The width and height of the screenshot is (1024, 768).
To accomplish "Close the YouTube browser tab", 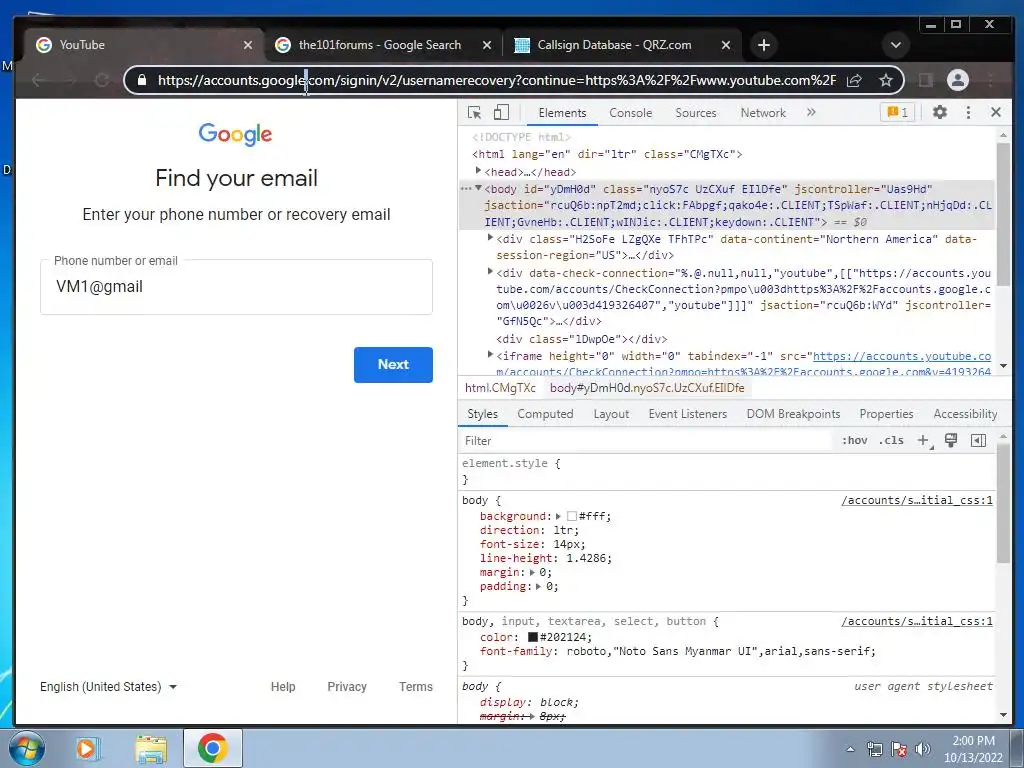I will pyautogui.click(x=248, y=45).
